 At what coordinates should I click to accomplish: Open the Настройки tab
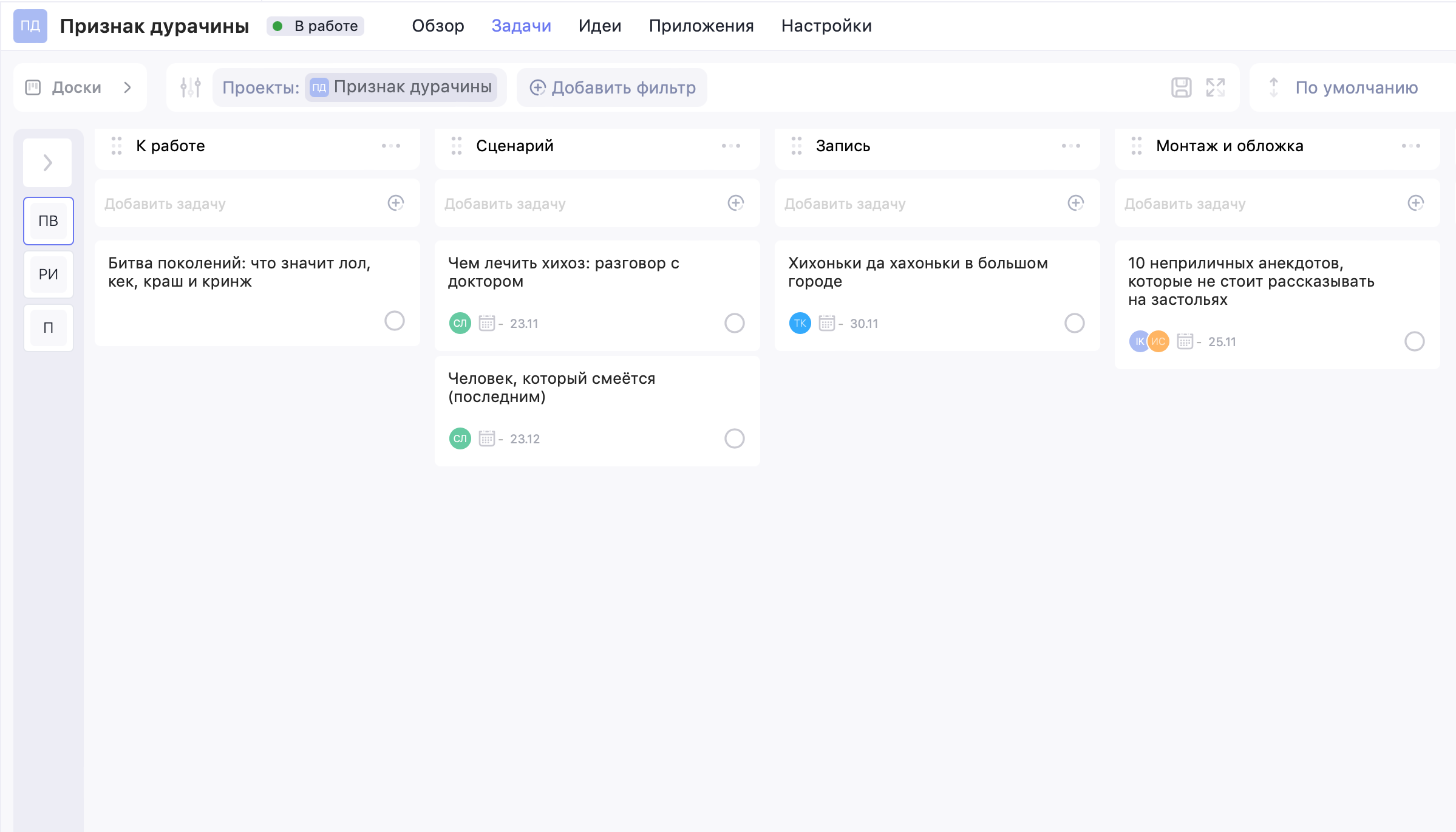point(826,26)
